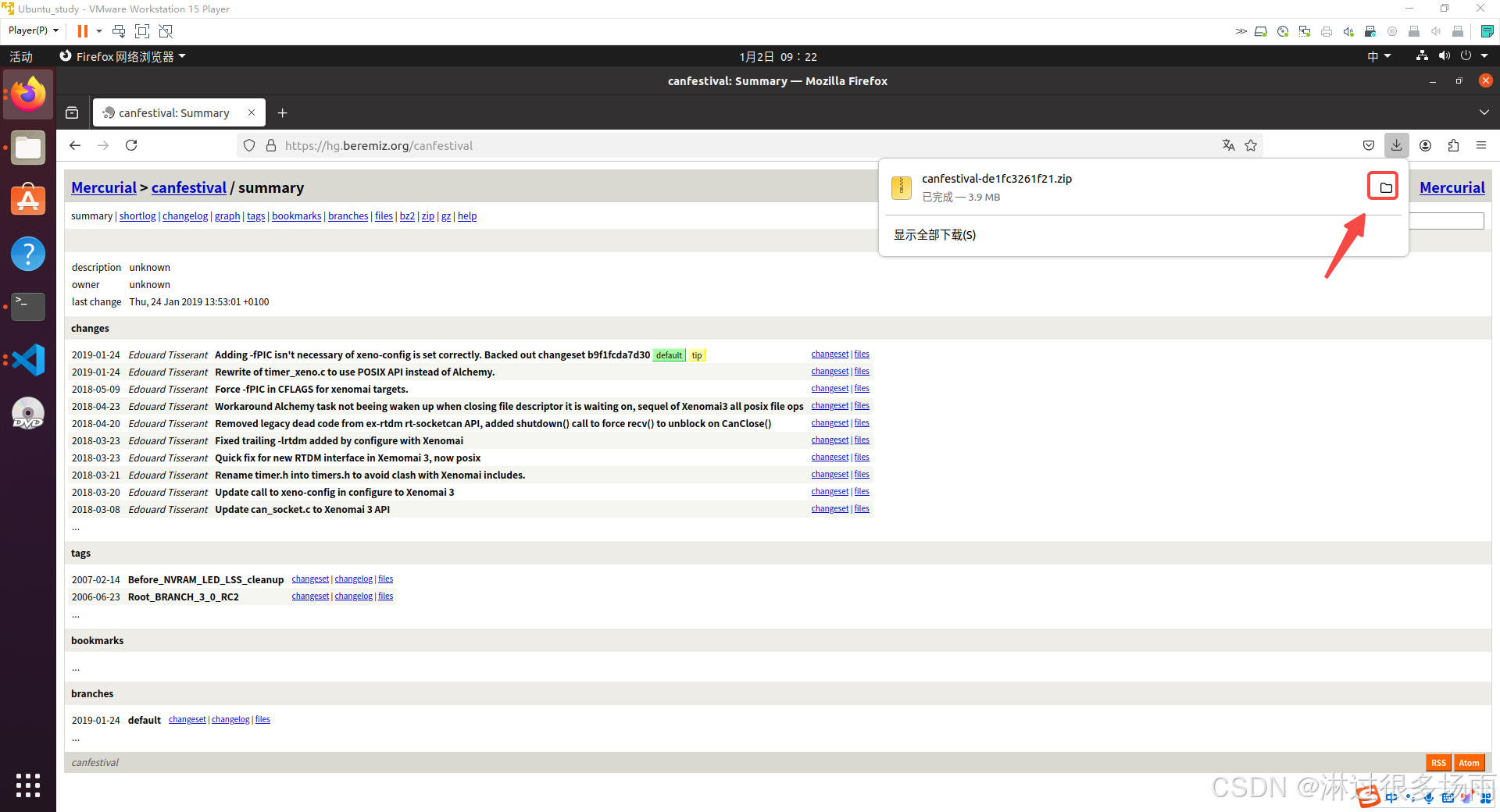Open Terminal from the dock

pyautogui.click(x=28, y=307)
